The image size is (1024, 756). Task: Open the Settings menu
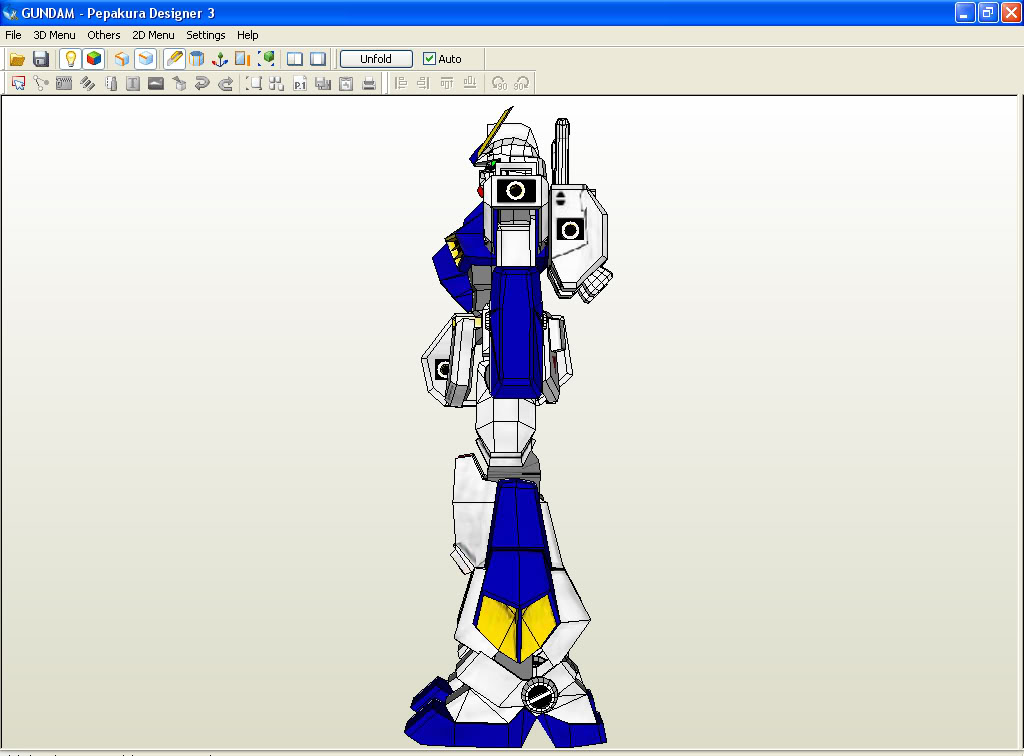point(206,35)
